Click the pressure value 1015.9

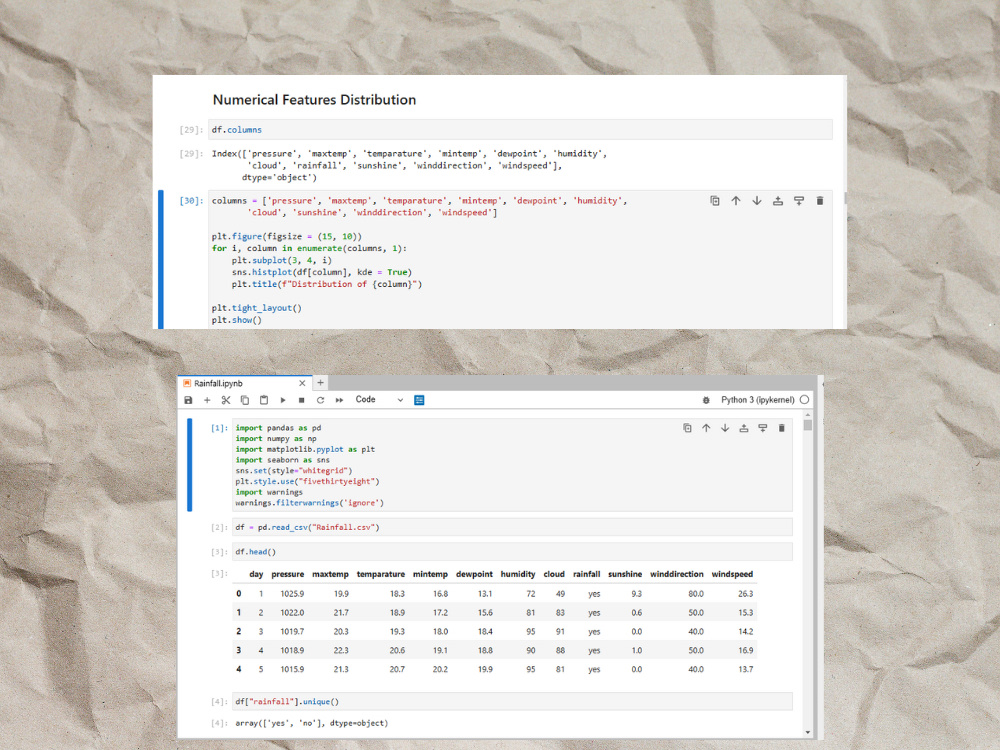pyautogui.click(x=292, y=670)
